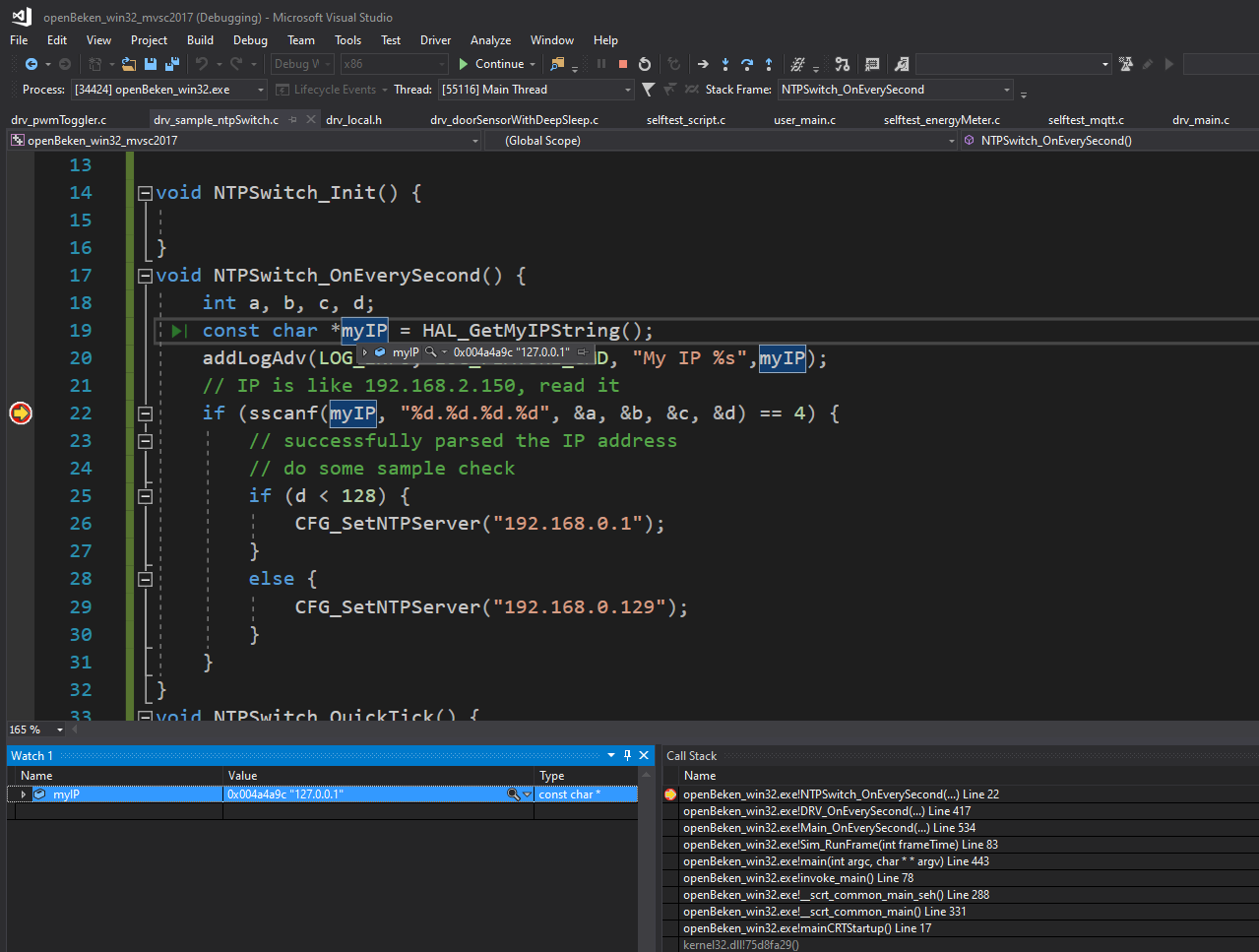Collapse the NTPSwitch_Init function body
Screen dimensions: 1259x952
tap(145, 192)
